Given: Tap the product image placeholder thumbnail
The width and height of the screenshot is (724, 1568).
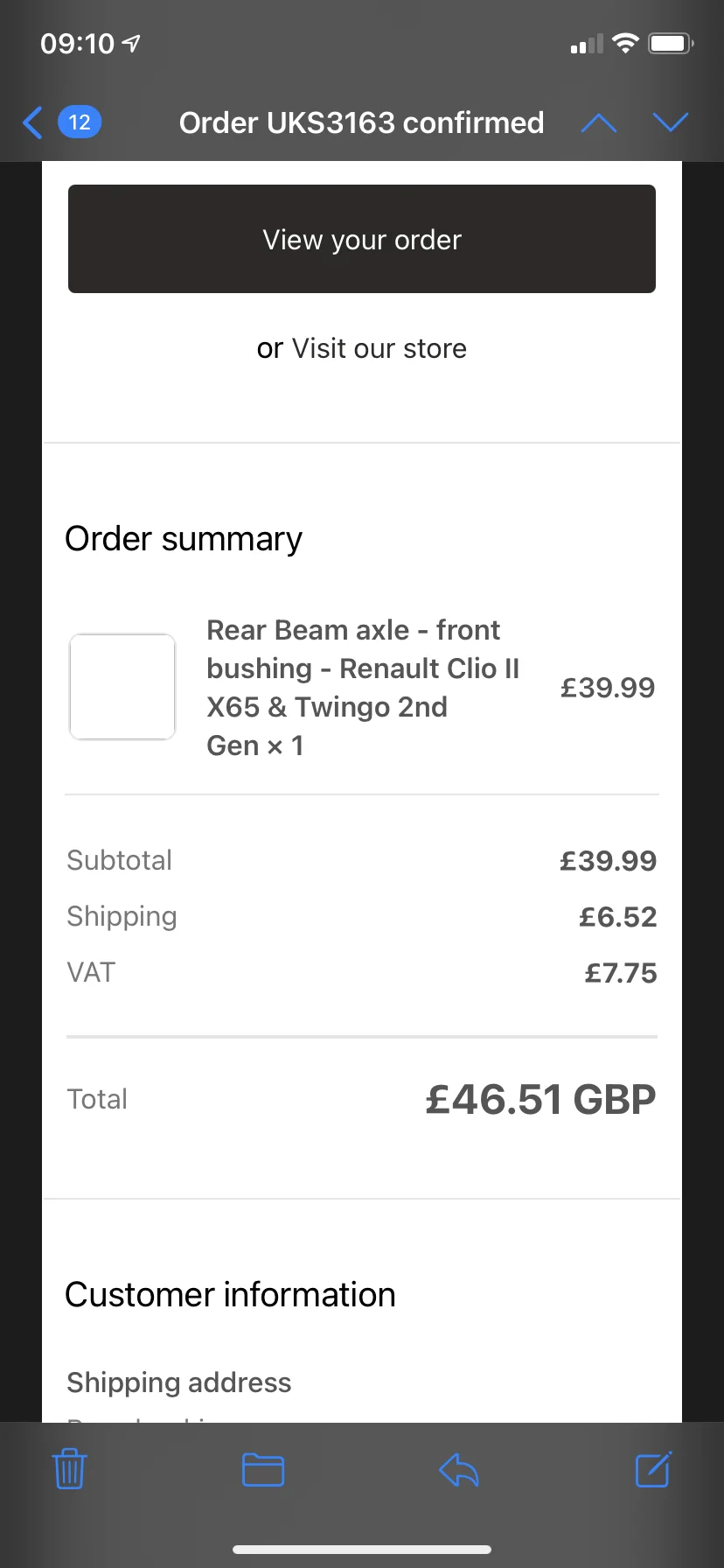Looking at the screenshot, I should [x=122, y=687].
